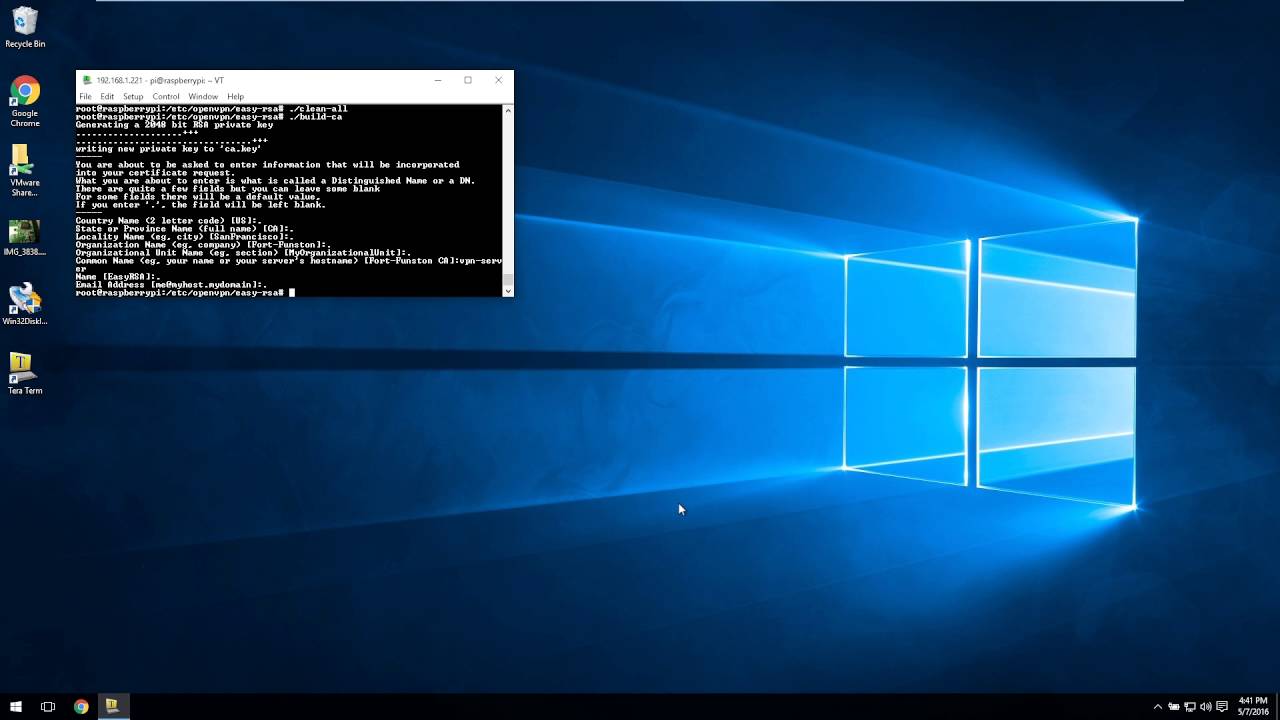Open the File menu in Tera Term
1280x720 pixels.
pos(86,97)
